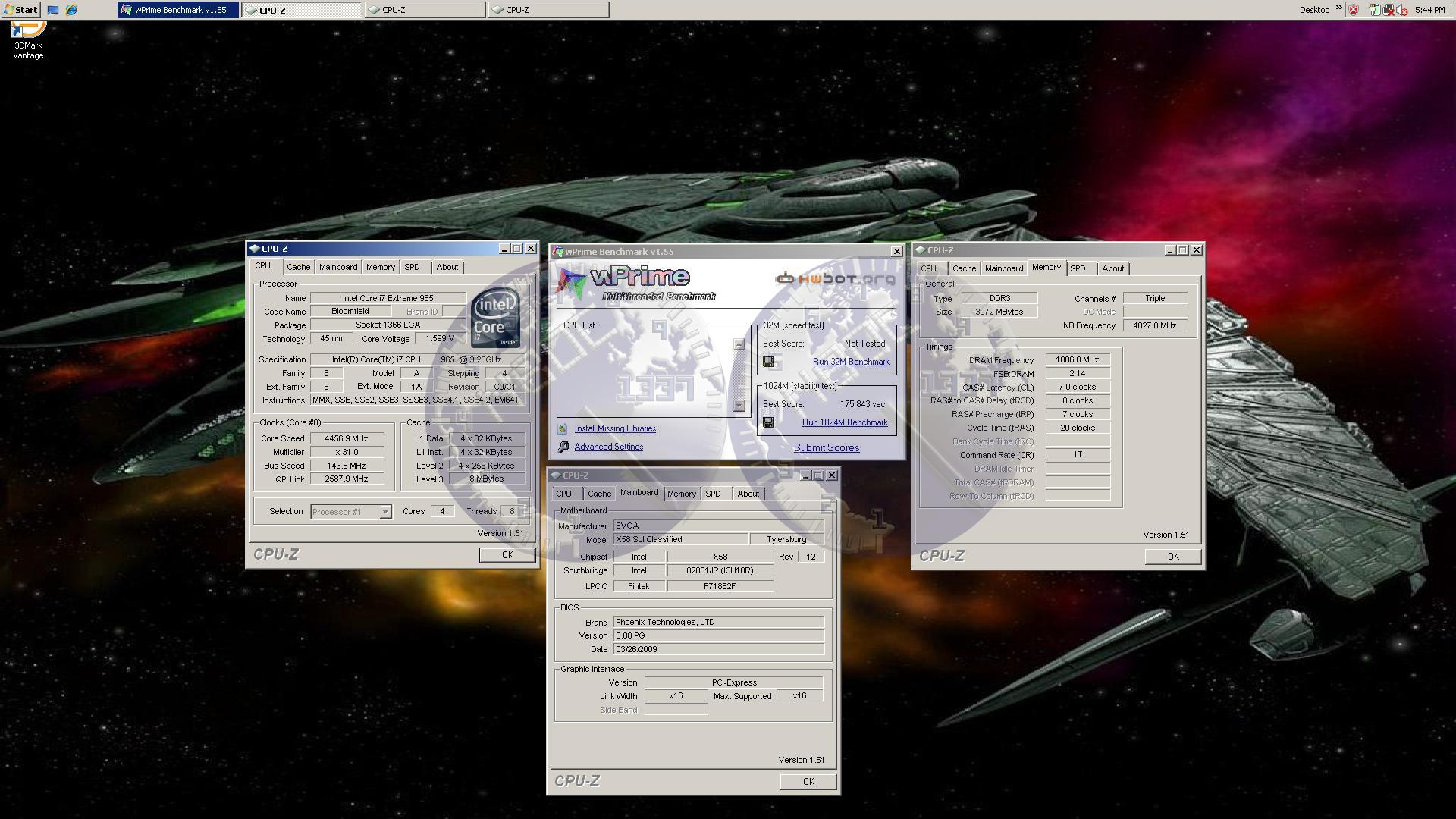Click the wPrime window title bar icon

coord(558,252)
